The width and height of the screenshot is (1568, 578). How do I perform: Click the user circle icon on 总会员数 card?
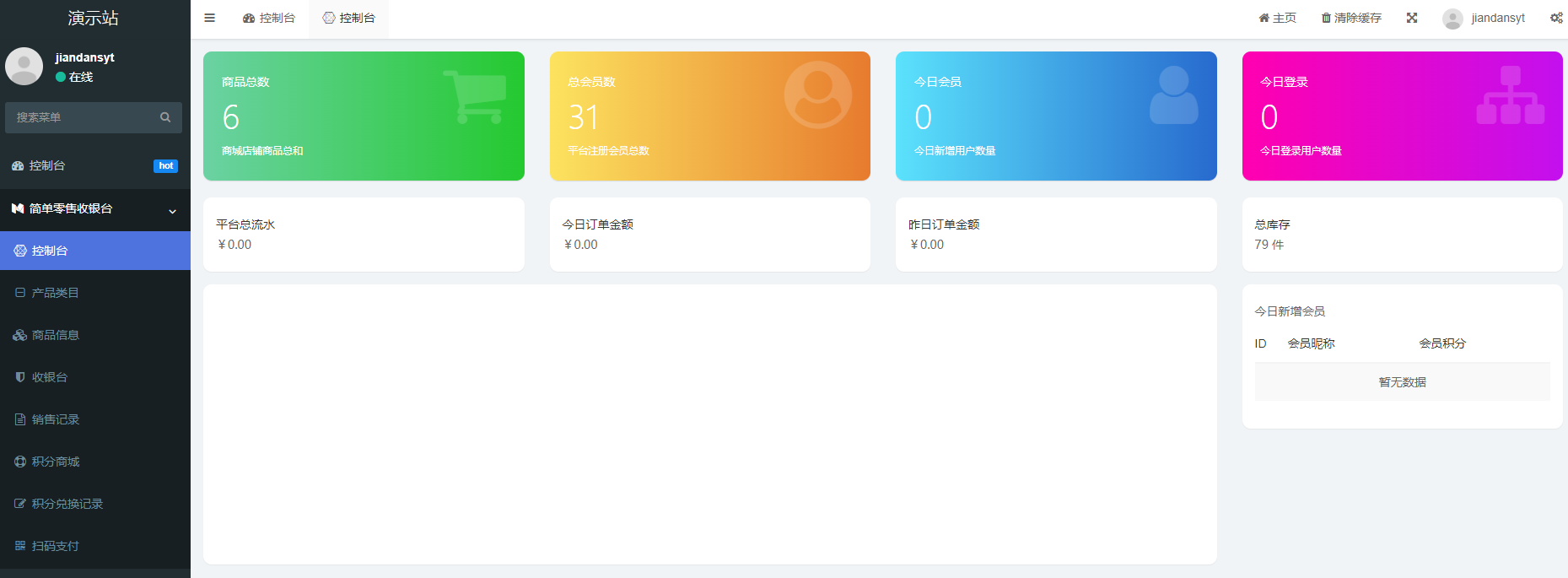click(x=818, y=95)
